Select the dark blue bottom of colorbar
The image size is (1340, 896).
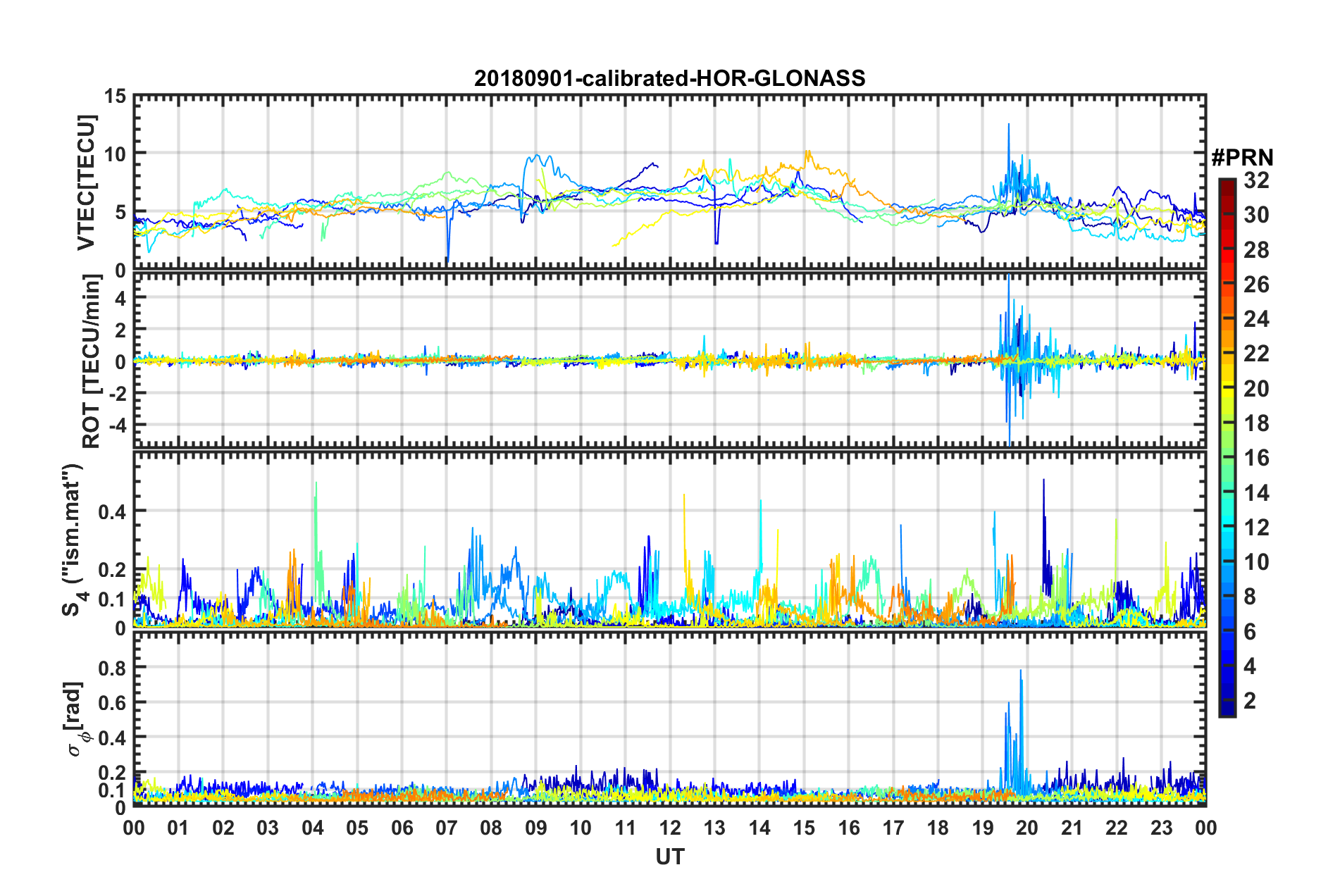pos(1227,711)
